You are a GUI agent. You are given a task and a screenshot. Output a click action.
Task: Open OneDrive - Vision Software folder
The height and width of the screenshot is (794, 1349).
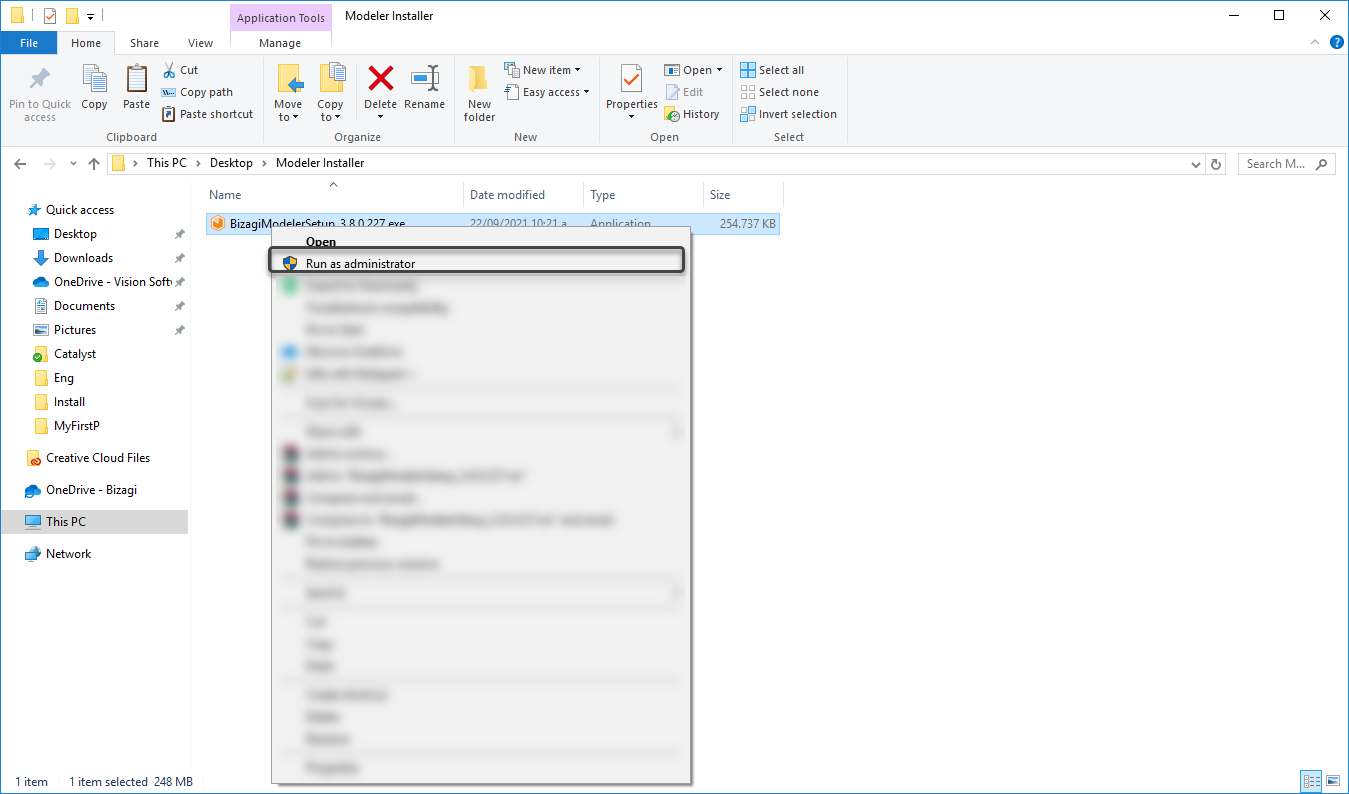click(x=103, y=282)
